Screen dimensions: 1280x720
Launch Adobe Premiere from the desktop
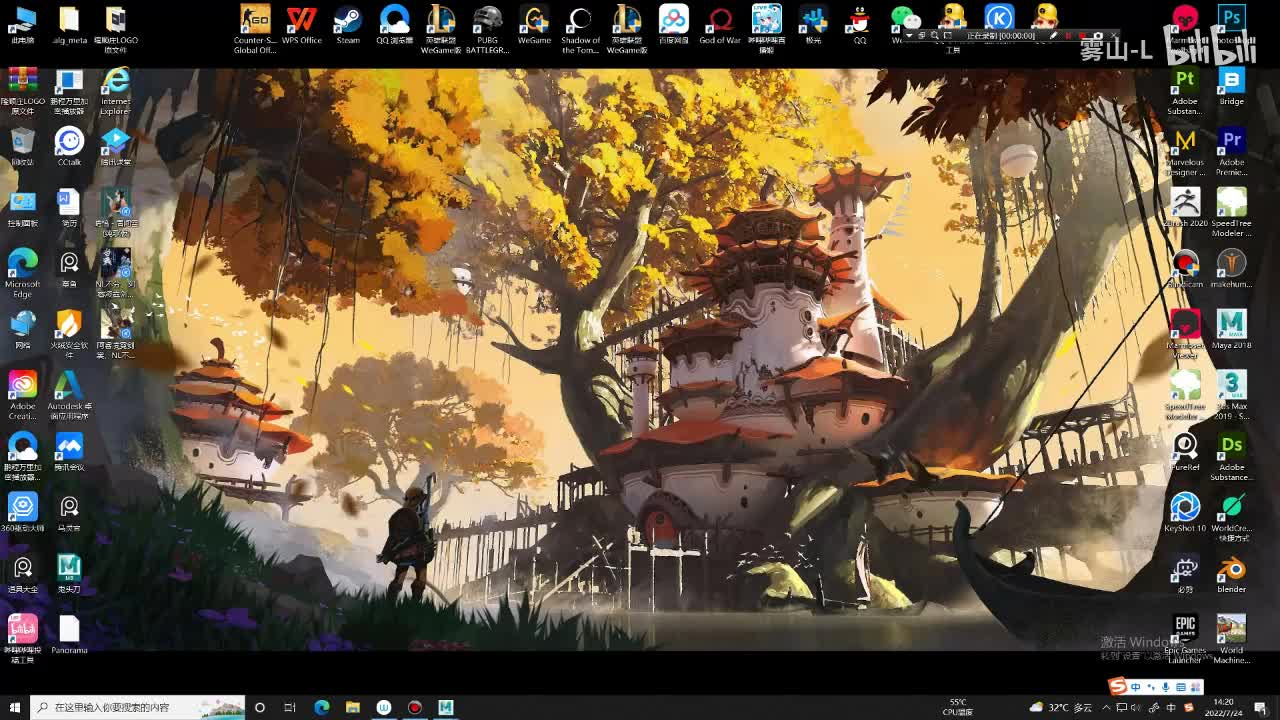click(1232, 141)
